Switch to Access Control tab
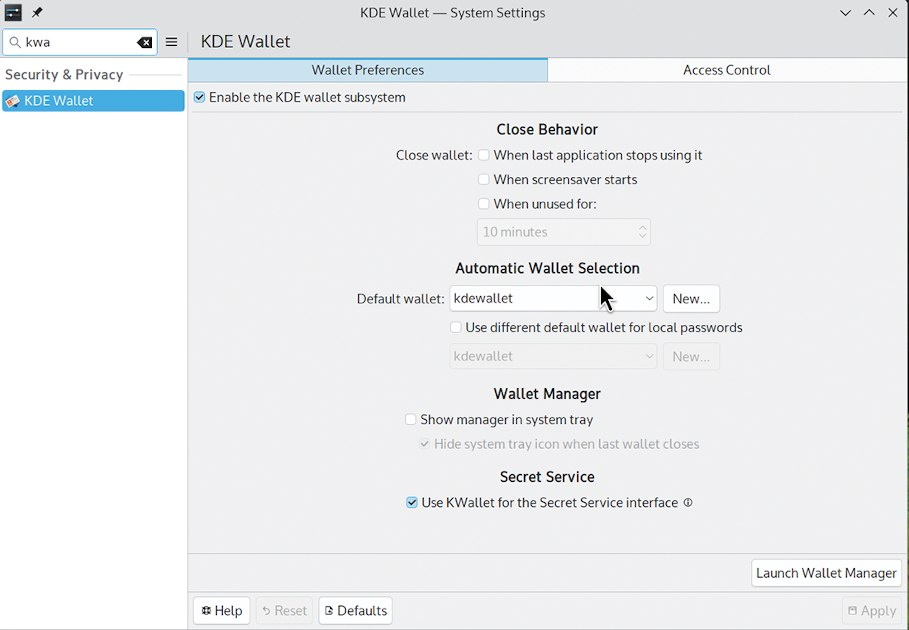The image size is (909, 630). coord(726,70)
